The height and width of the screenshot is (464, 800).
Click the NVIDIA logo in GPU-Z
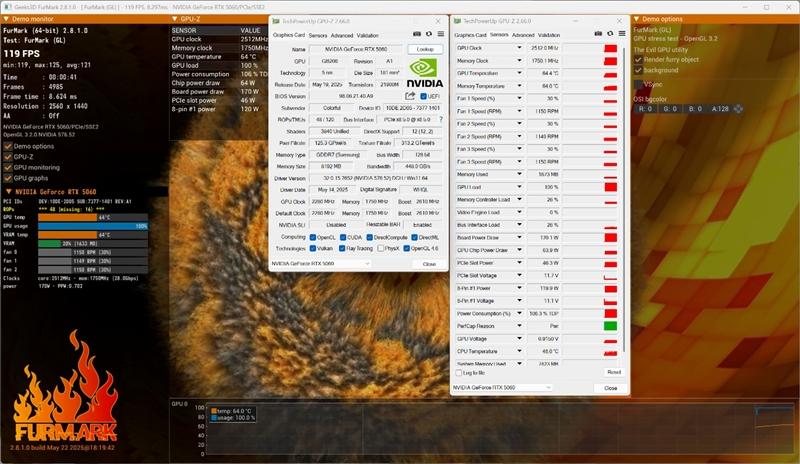pyautogui.click(x=424, y=74)
